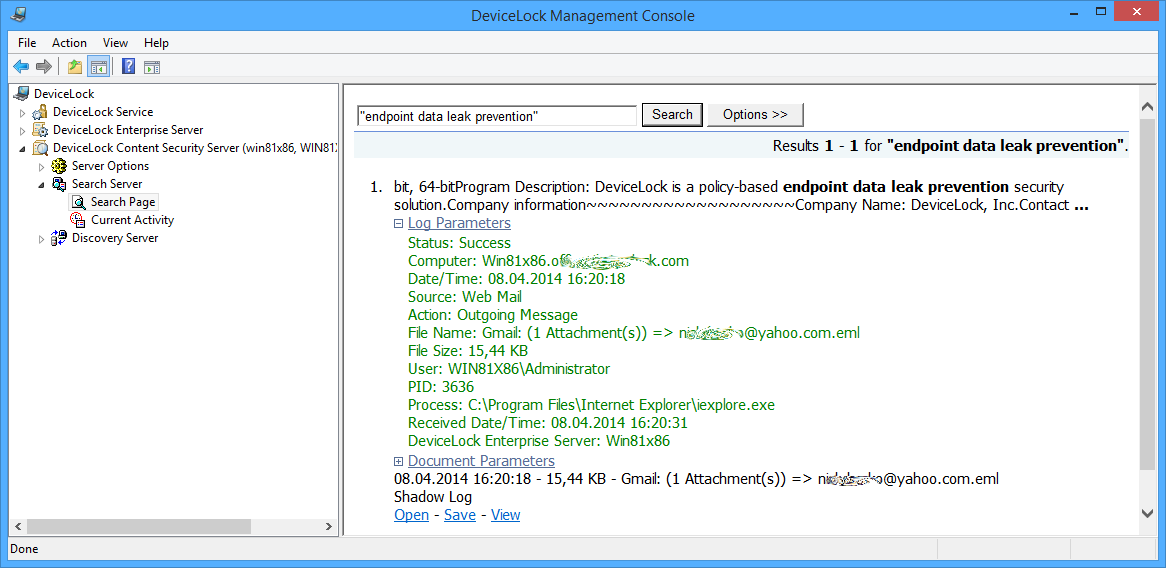The height and width of the screenshot is (568, 1166).
Task: Click the 'Source: Web Mail' log line
Action: [465, 297]
